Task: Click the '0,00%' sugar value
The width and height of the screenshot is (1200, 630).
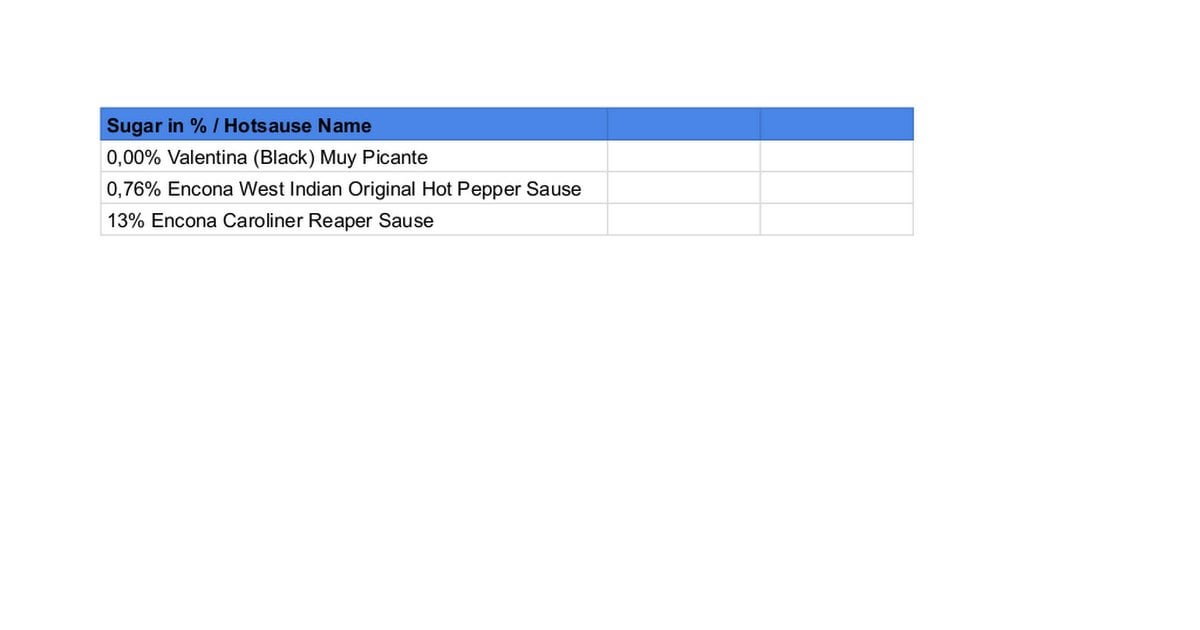Action: coord(134,158)
